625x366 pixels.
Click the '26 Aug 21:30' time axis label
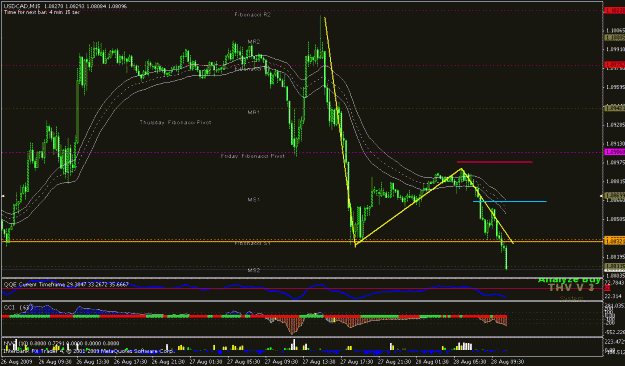(x=168, y=362)
